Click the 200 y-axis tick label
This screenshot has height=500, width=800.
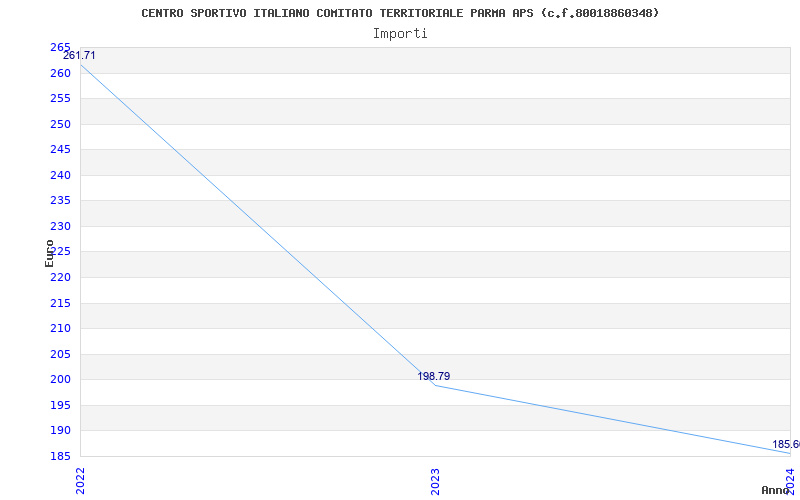tap(60, 380)
